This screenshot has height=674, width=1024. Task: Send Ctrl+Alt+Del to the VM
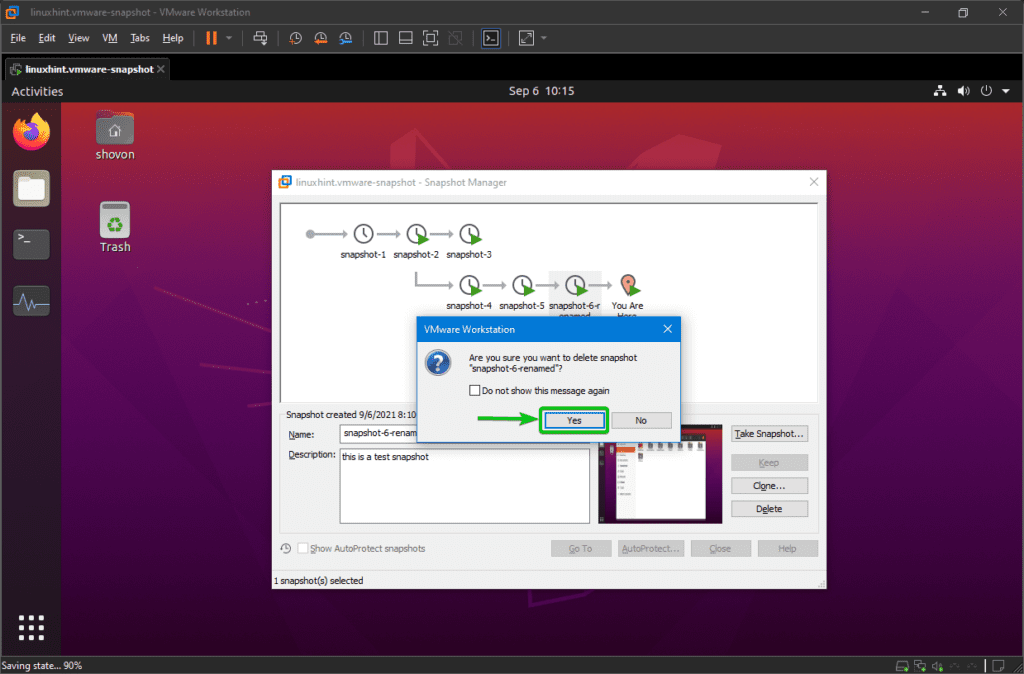[260, 38]
